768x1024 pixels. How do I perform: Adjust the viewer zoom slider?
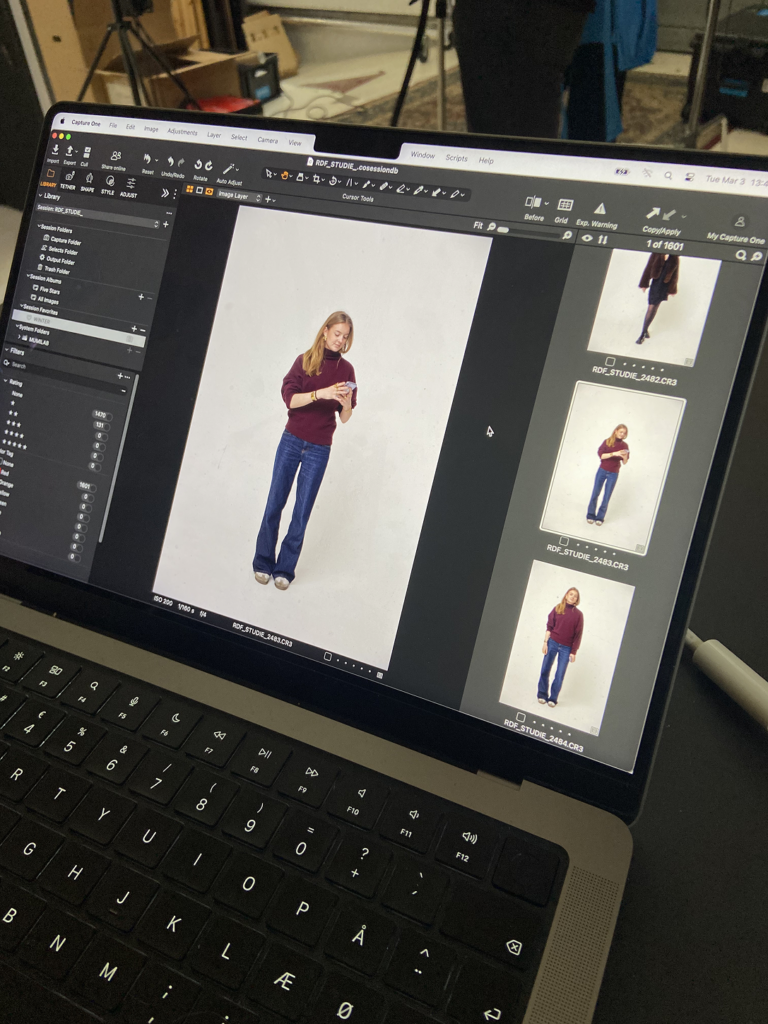pos(503,230)
